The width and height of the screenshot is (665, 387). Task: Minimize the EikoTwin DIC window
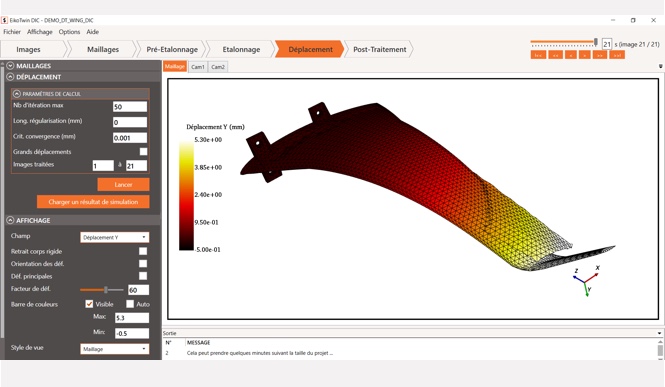click(x=613, y=20)
